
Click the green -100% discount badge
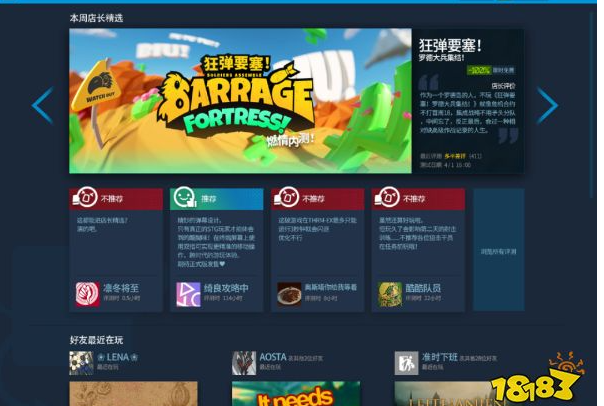pyautogui.click(x=479, y=70)
